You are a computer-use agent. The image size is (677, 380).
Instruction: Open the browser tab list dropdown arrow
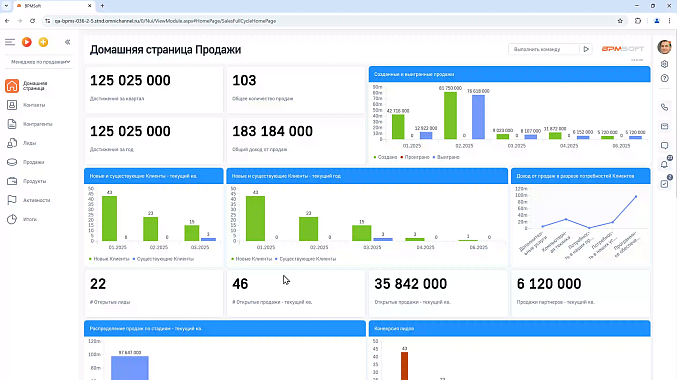[6, 6]
